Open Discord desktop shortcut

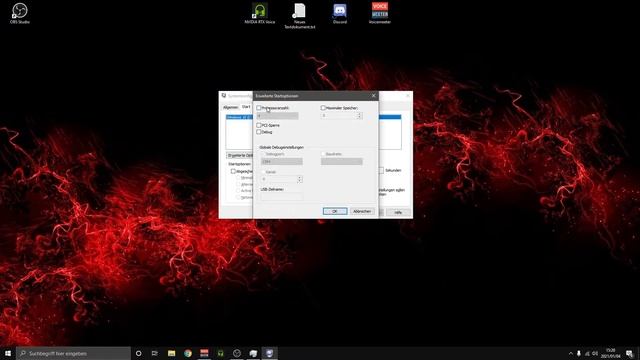point(340,13)
